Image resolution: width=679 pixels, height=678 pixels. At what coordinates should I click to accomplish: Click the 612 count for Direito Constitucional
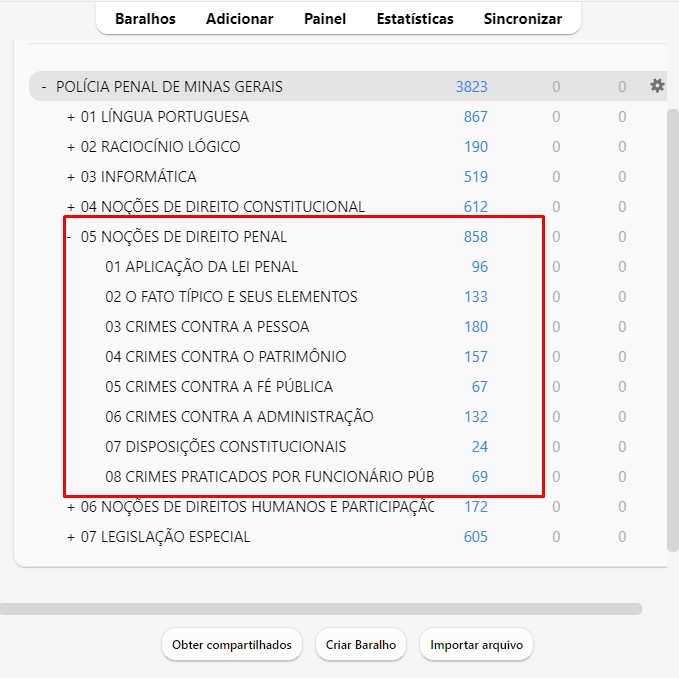[475, 207]
